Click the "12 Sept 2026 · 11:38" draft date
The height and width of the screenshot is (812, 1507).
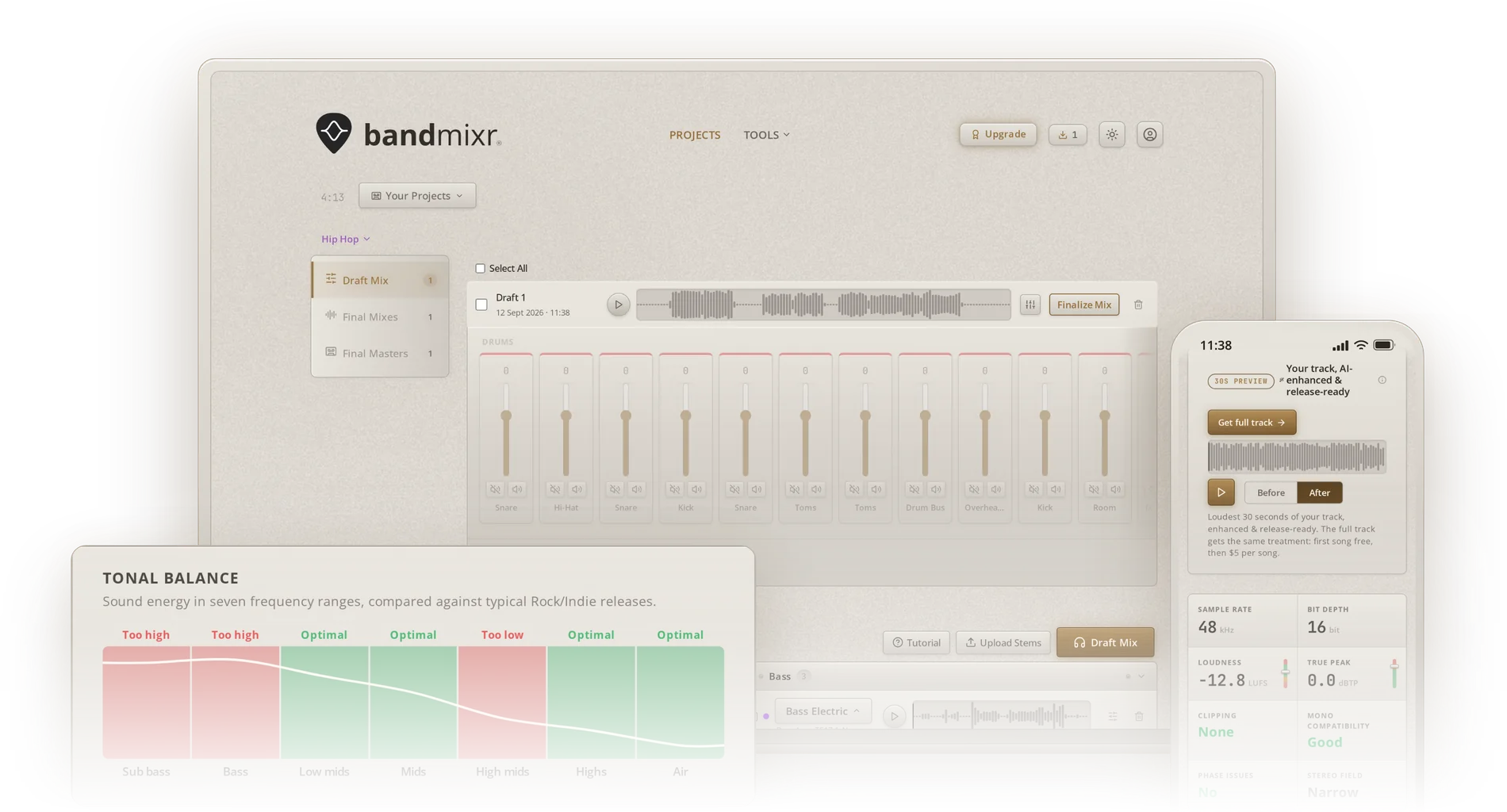point(533,312)
